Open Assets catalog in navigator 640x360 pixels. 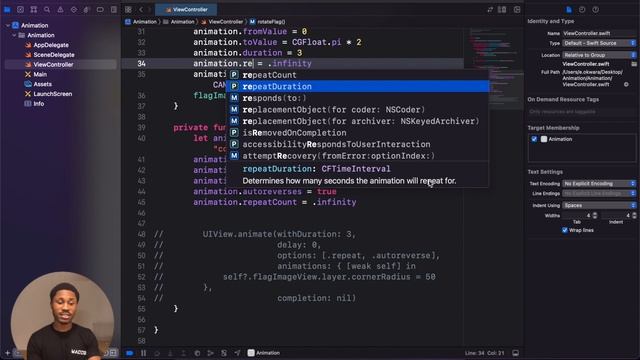42,84
